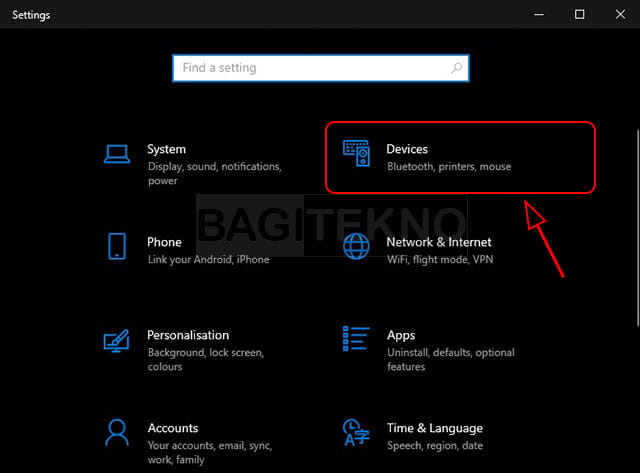Screen dimensions: 640x473
Task: Click 'Uninstall, defaults, optional features' description
Action: (451, 360)
